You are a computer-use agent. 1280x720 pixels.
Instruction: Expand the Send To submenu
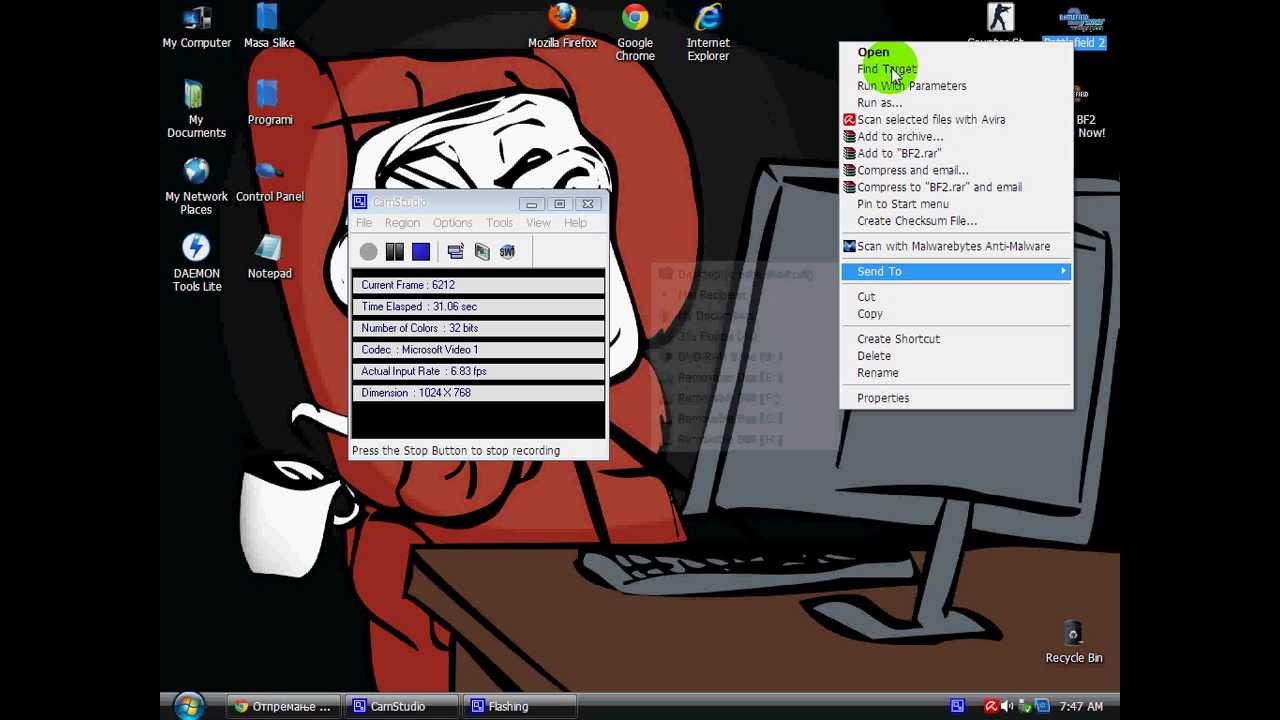(x=956, y=272)
